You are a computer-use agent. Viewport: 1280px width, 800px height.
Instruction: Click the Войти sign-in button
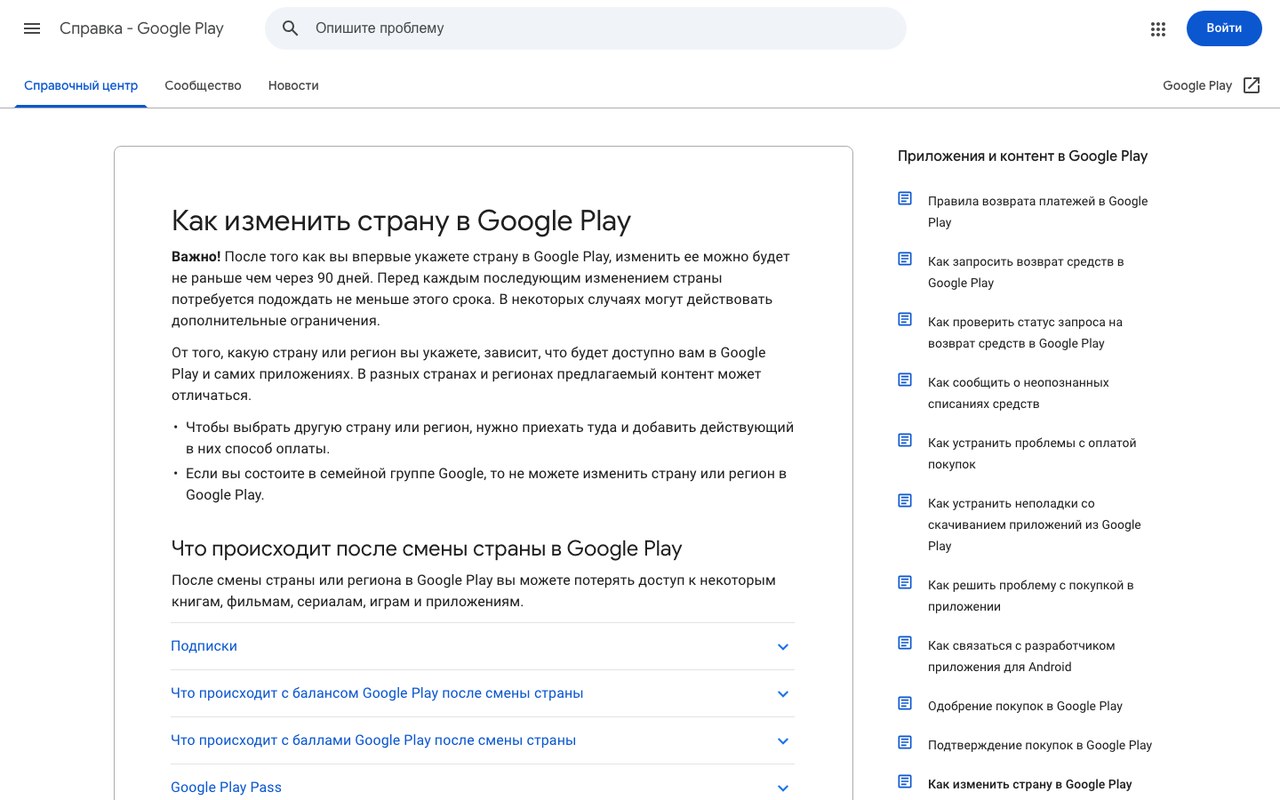(1224, 28)
